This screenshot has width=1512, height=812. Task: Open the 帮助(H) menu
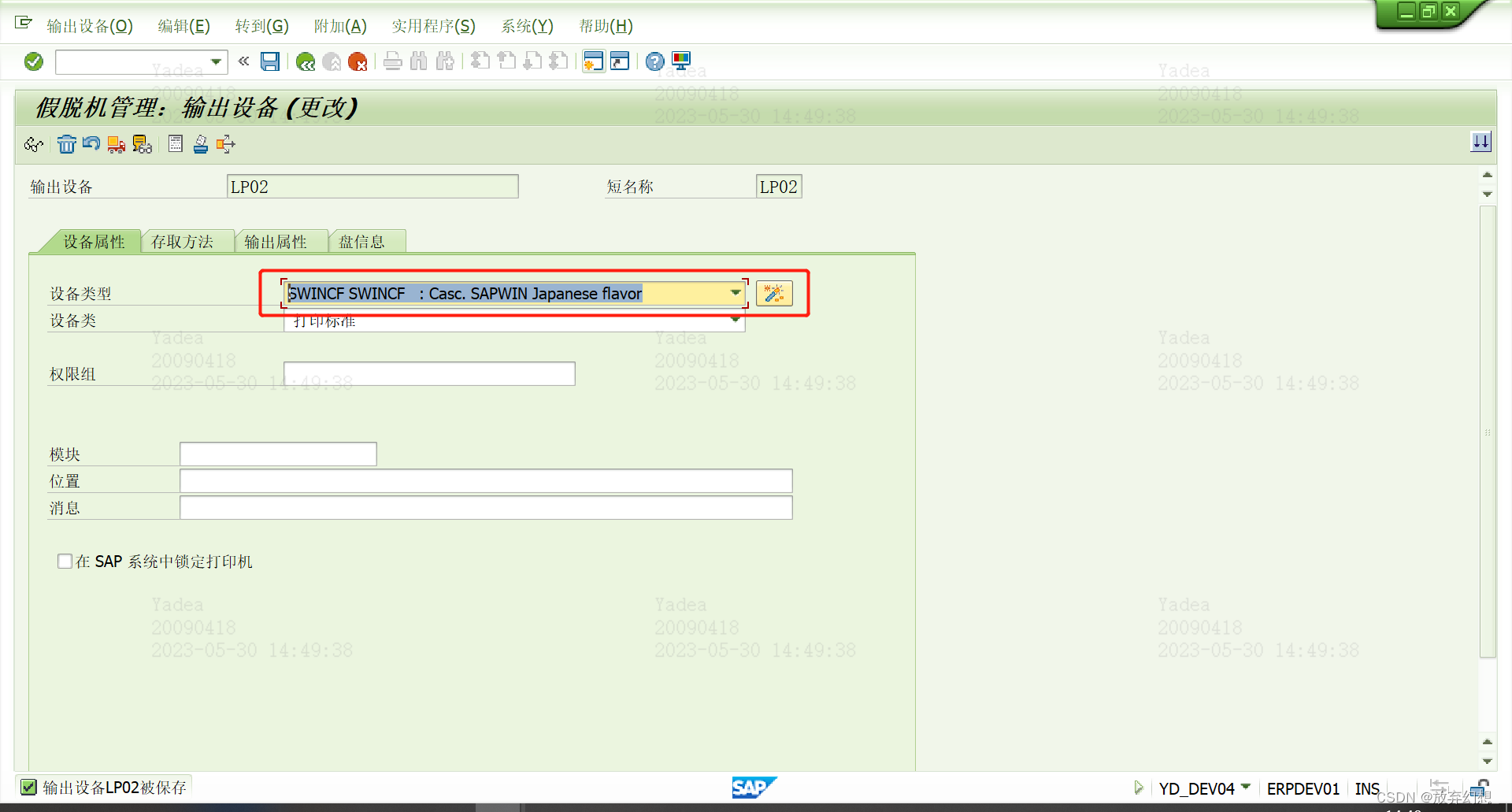pos(606,26)
